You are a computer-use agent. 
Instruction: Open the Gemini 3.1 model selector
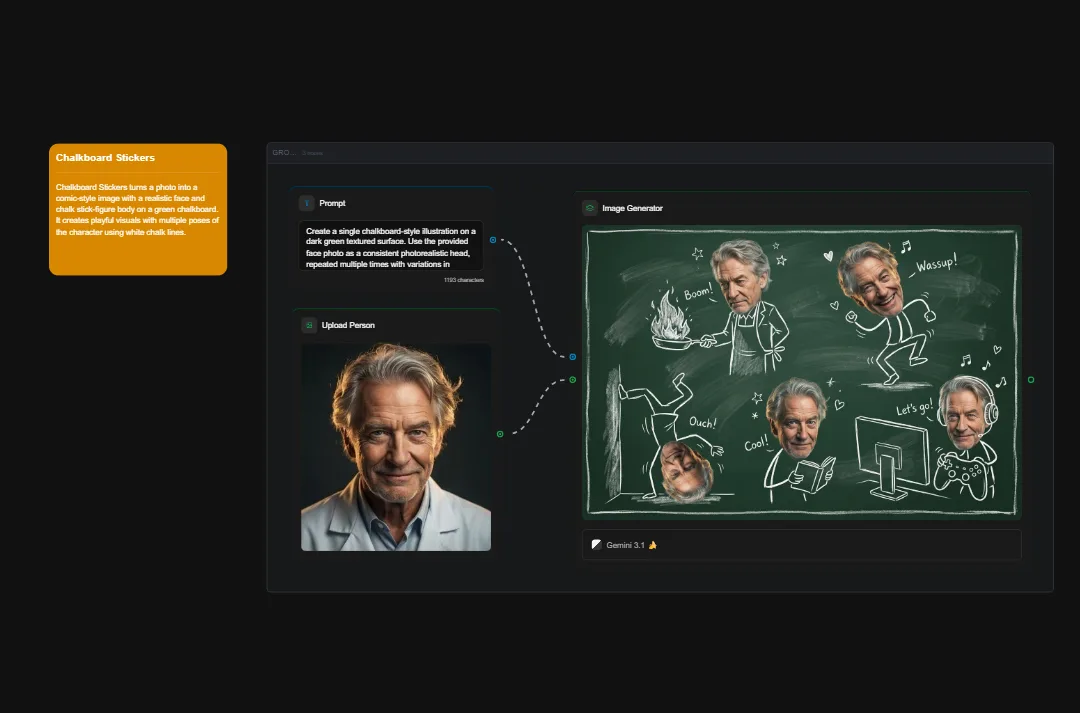(800, 545)
